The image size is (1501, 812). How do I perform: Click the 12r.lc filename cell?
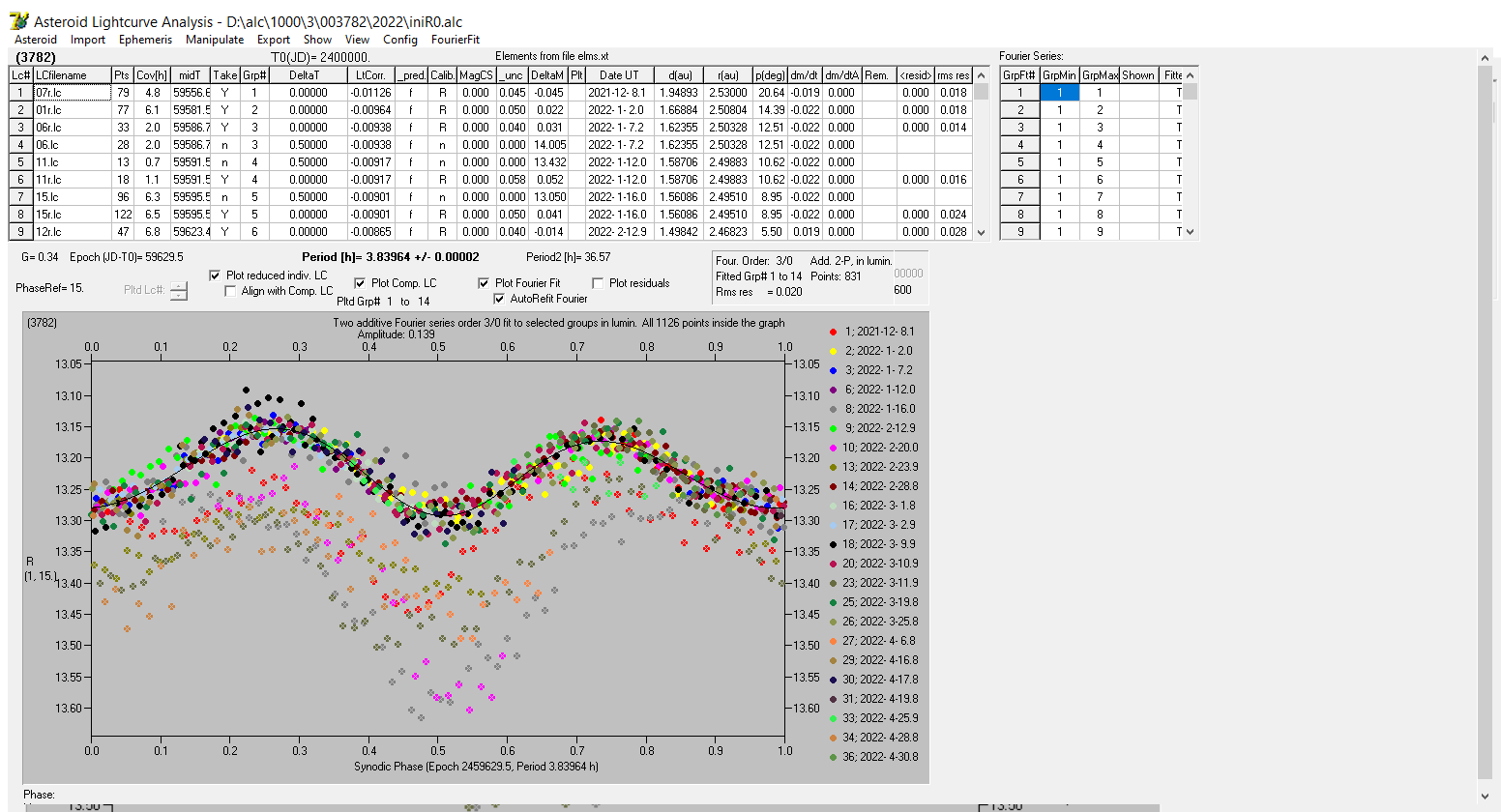[x=72, y=232]
